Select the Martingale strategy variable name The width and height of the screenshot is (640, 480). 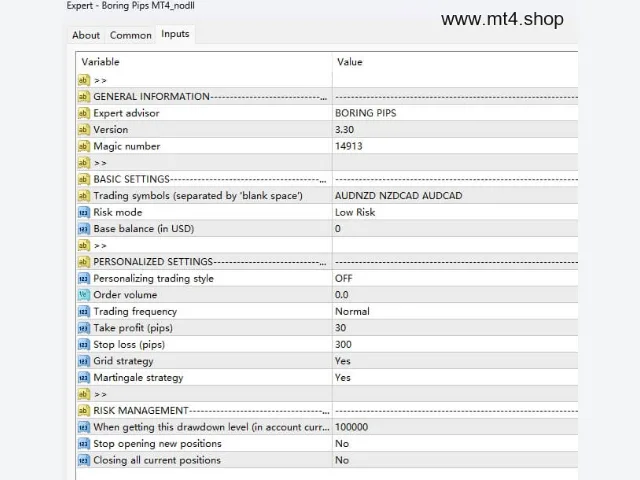138,378
